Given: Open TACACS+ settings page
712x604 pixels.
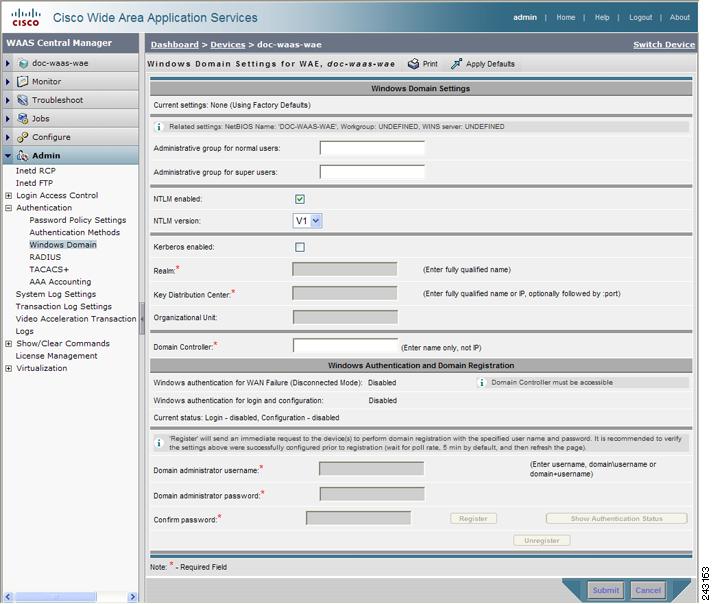Looking at the screenshot, I should point(49,269).
